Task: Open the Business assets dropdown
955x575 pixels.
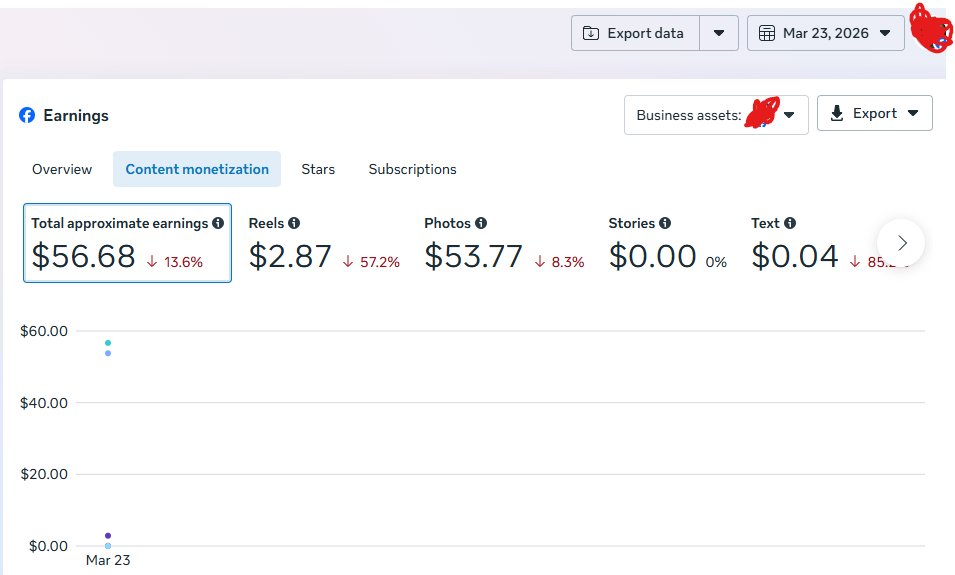Action: [716, 115]
